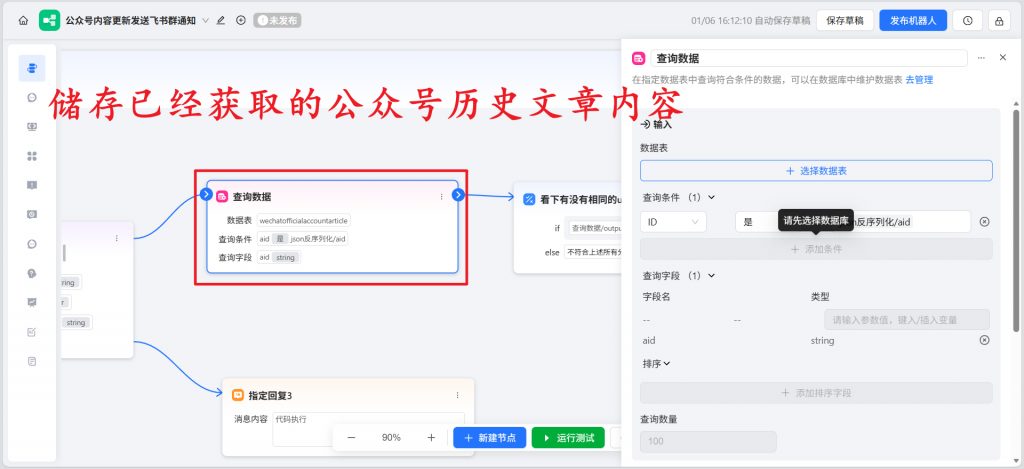Open the presentation chart sidebar icon
This screenshot has width=1024, height=469.
(x=32, y=302)
